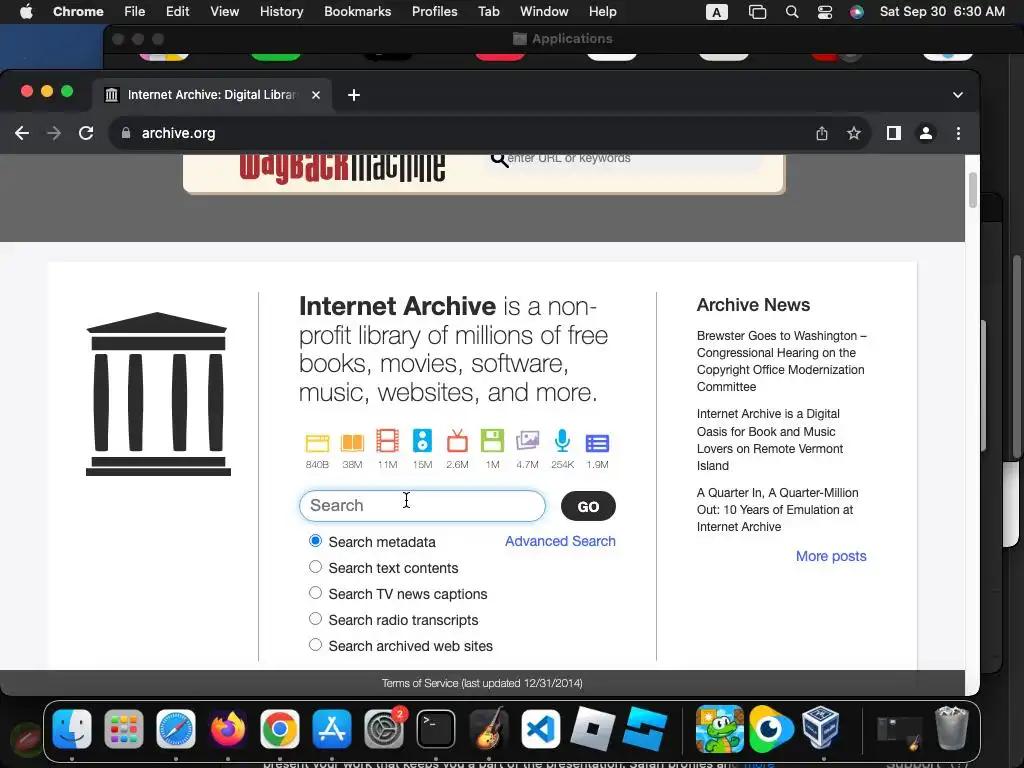Open Launchpad from the dock
Image resolution: width=1024 pixels, height=768 pixels.
(x=123, y=728)
